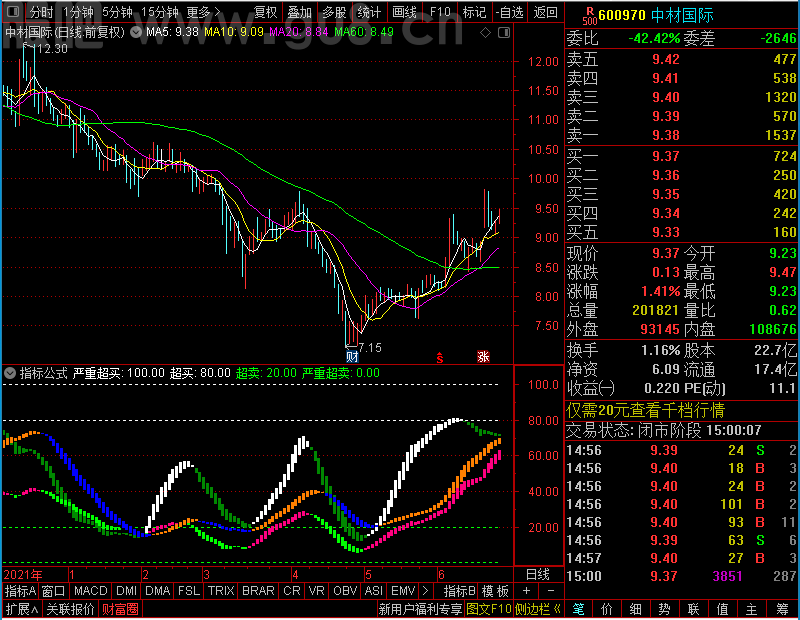Viewport: 800px width, 620px height.
Task: Remove stock from 自选 watchlist
Action: (x=509, y=12)
